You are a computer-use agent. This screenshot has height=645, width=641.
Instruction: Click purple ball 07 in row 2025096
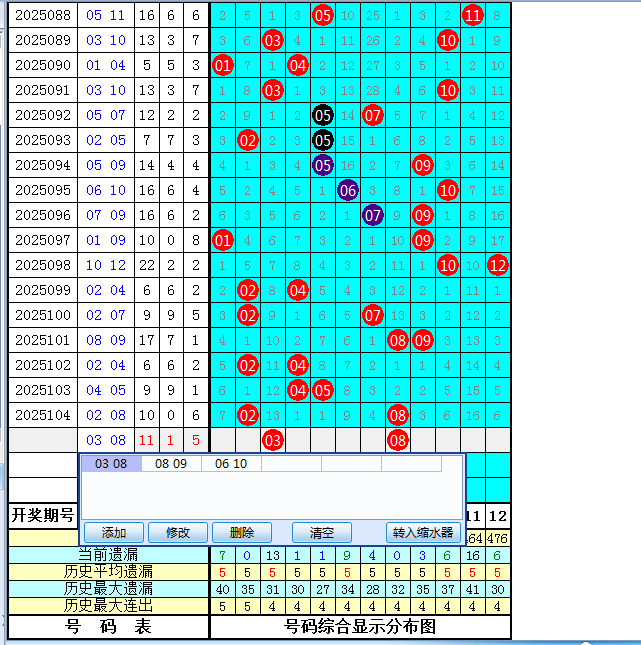[x=373, y=215]
